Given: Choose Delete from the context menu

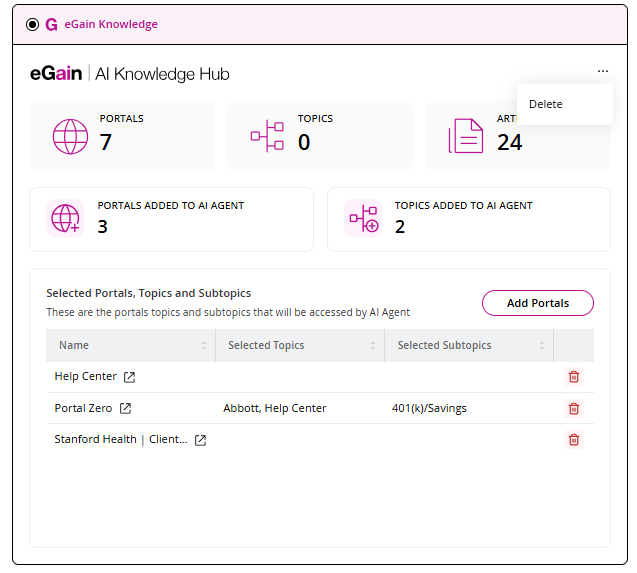Looking at the screenshot, I should pos(546,104).
